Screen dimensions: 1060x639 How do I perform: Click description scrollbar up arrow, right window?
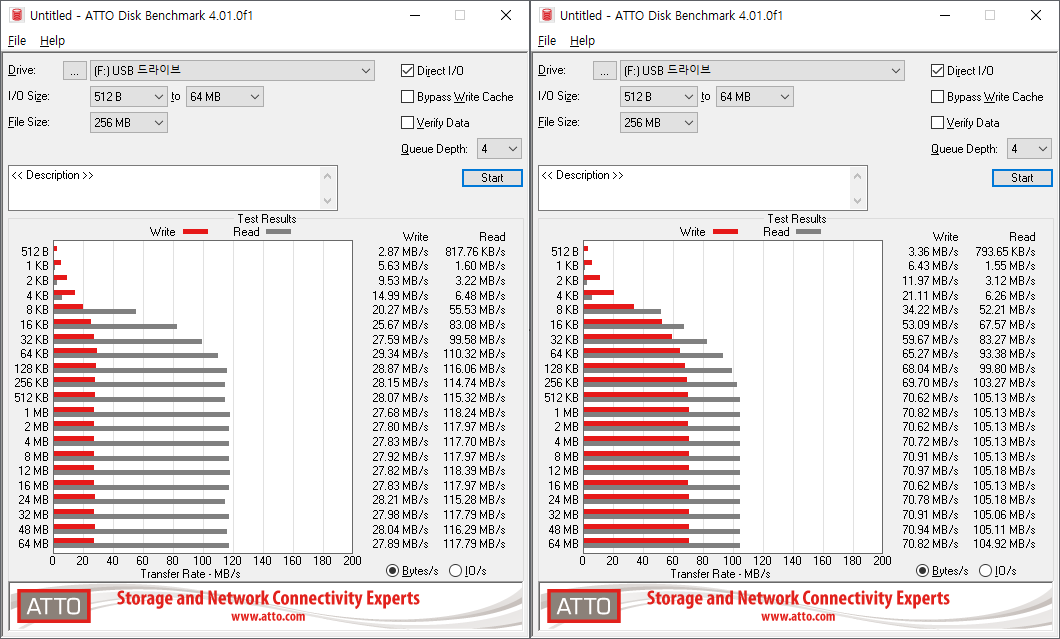(x=858, y=176)
